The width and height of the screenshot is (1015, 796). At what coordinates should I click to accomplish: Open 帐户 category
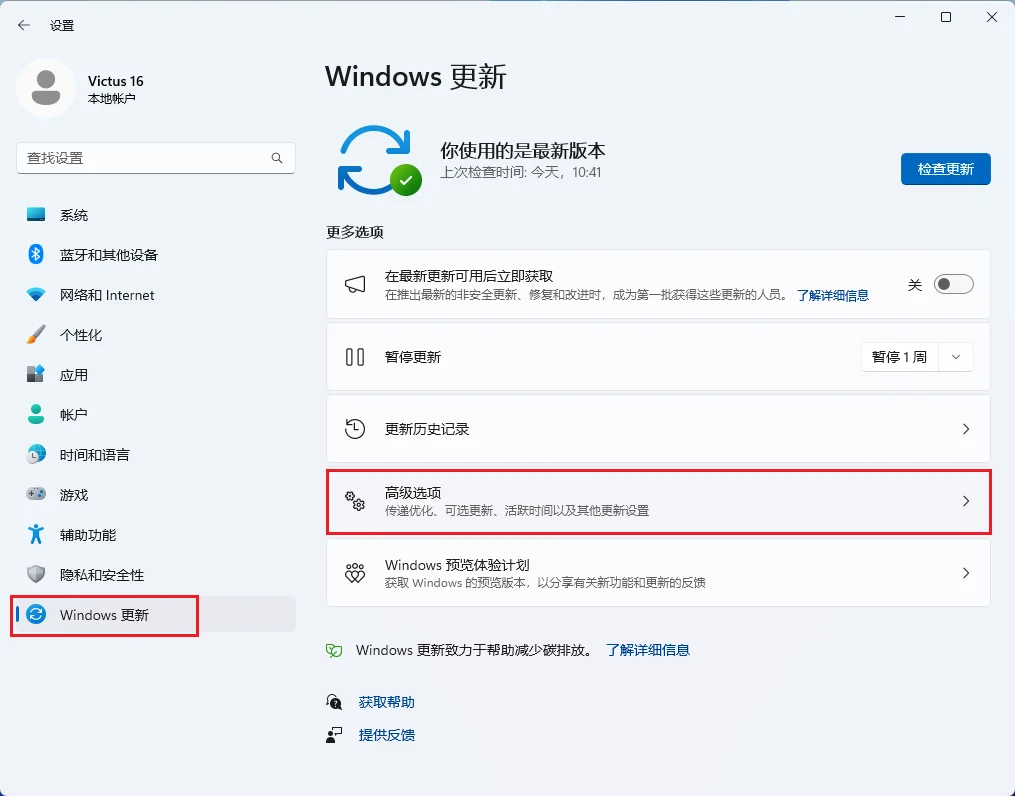click(155, 414)
